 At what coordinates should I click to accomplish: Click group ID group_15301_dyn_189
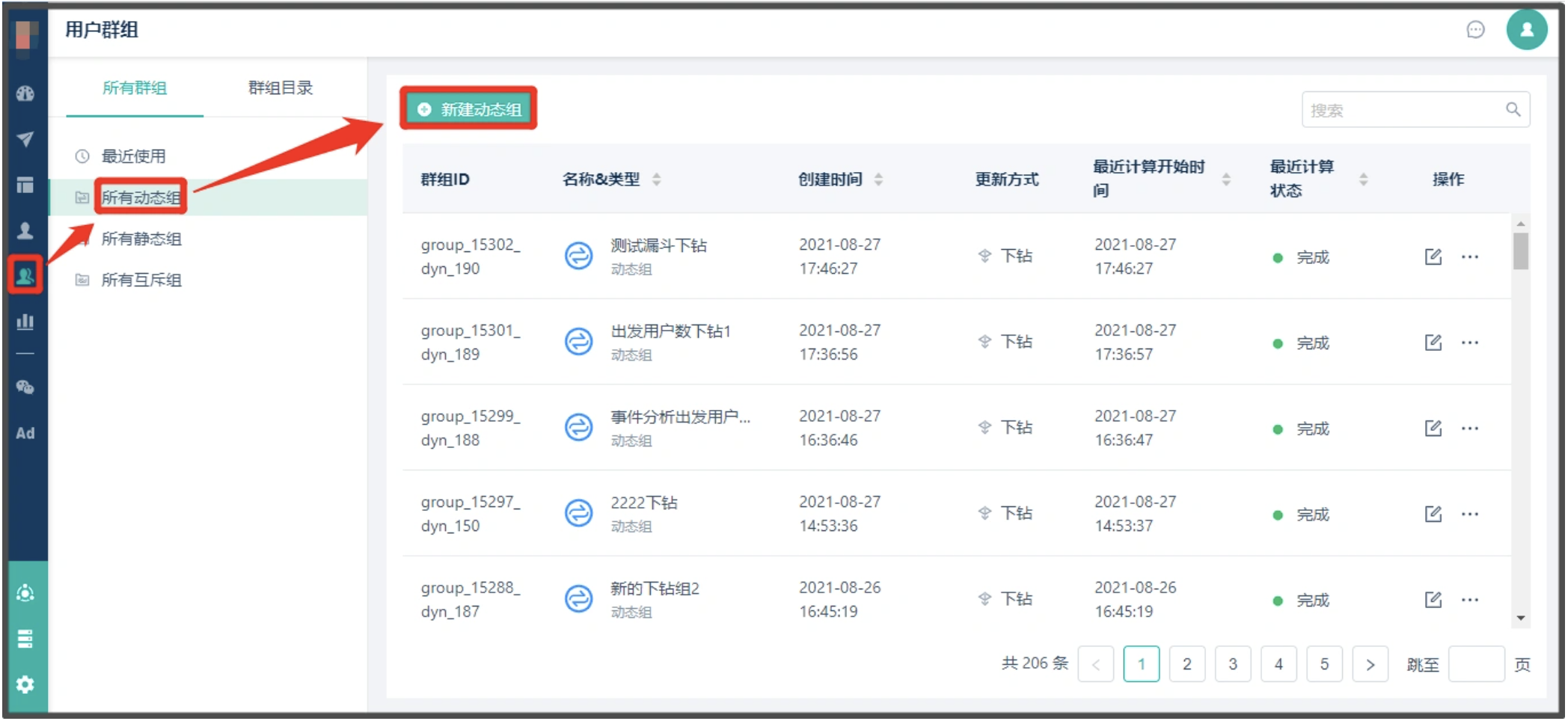click(x=471, y=343)
